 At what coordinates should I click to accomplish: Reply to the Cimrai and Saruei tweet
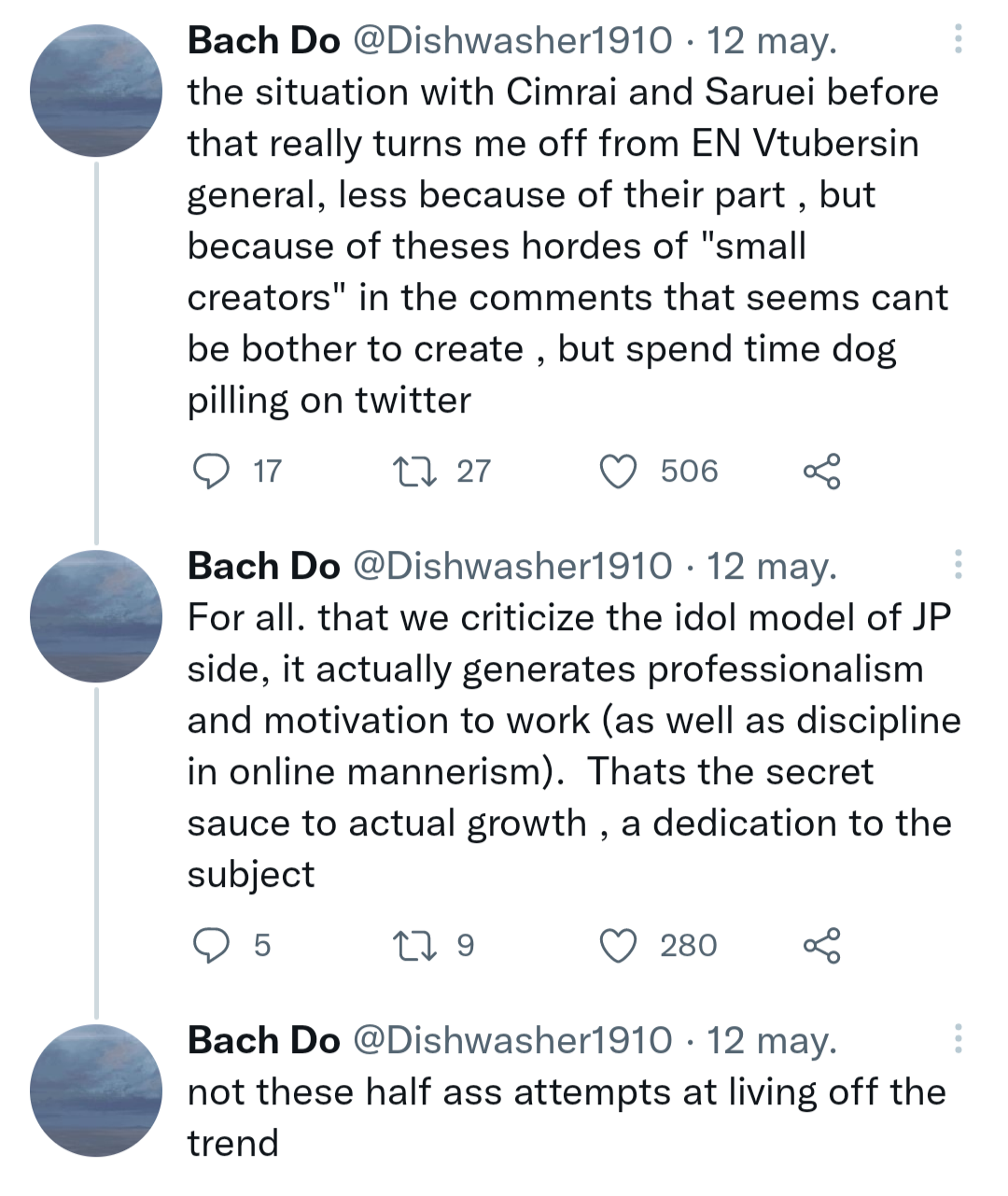(x=211, y=471)
